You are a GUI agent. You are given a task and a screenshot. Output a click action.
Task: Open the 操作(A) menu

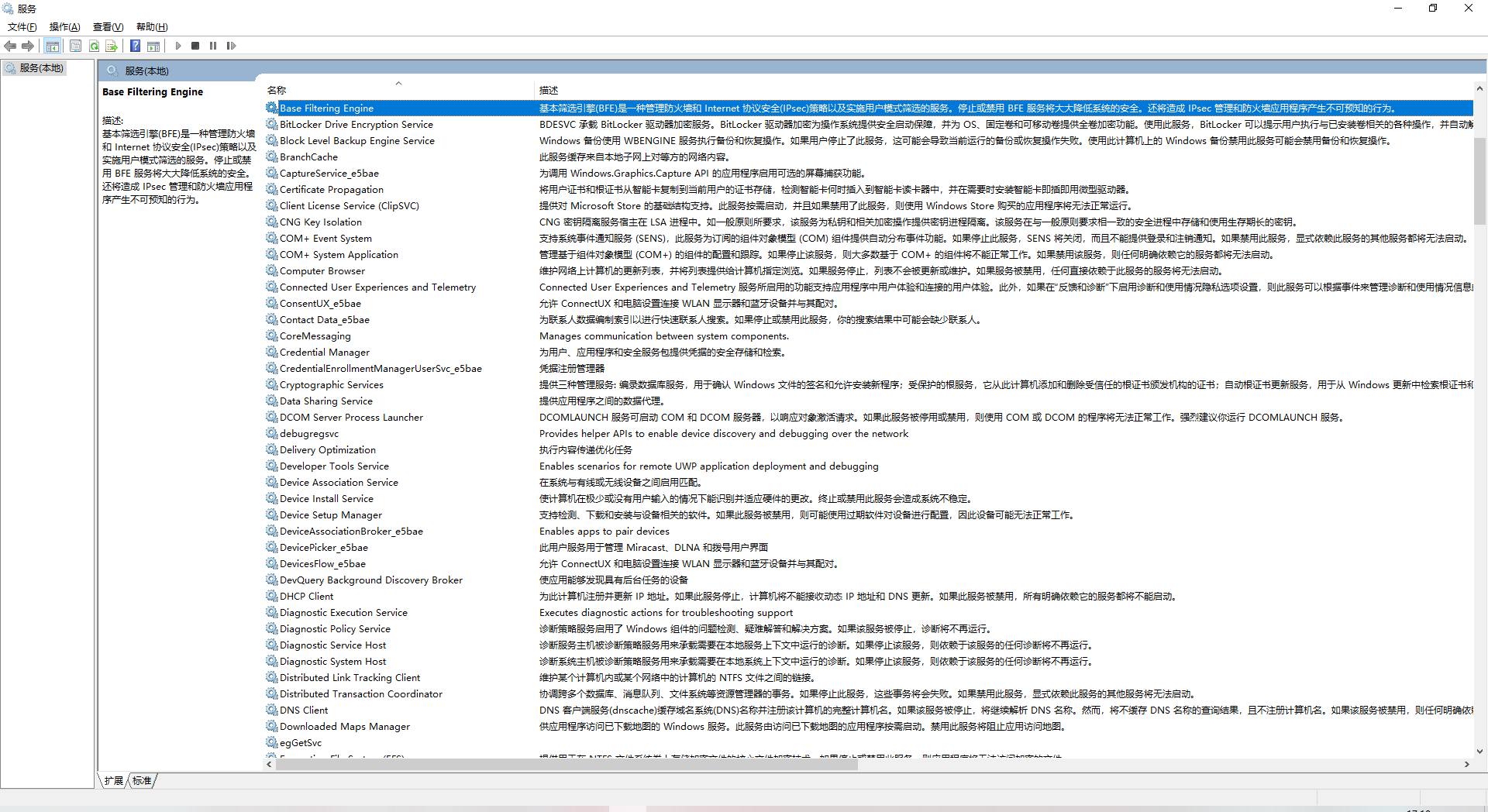coord(64,27)
